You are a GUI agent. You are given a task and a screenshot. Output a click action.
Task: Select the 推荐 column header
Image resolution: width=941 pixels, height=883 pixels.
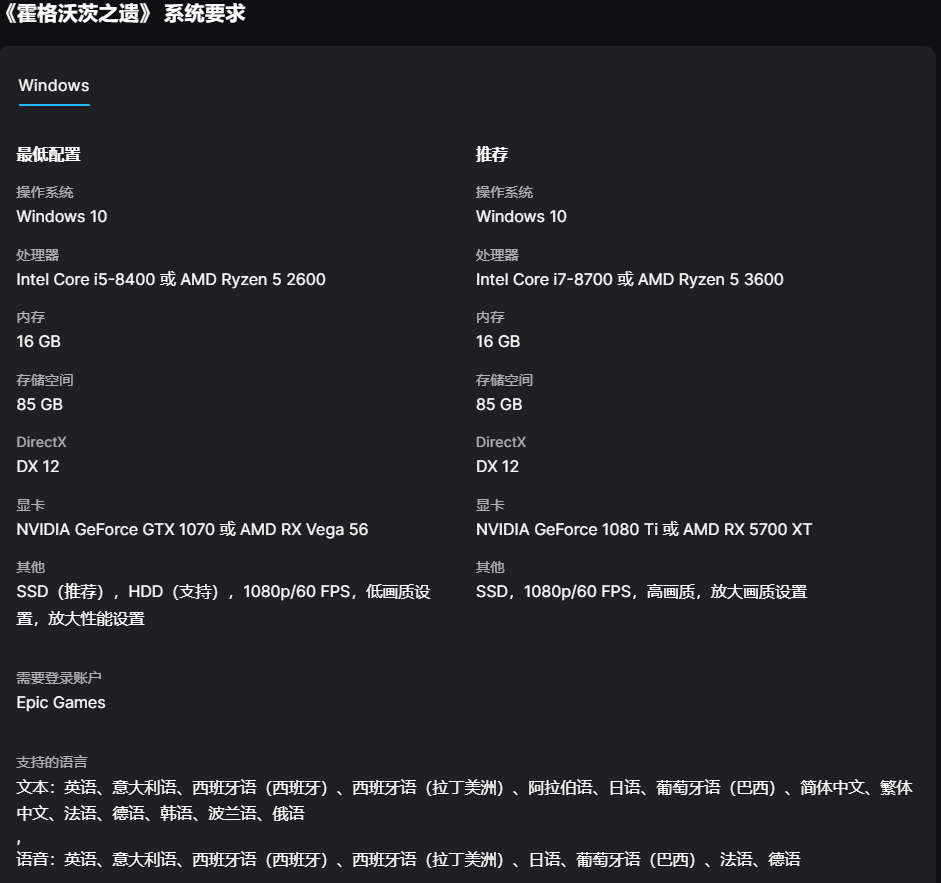[490, 154]
